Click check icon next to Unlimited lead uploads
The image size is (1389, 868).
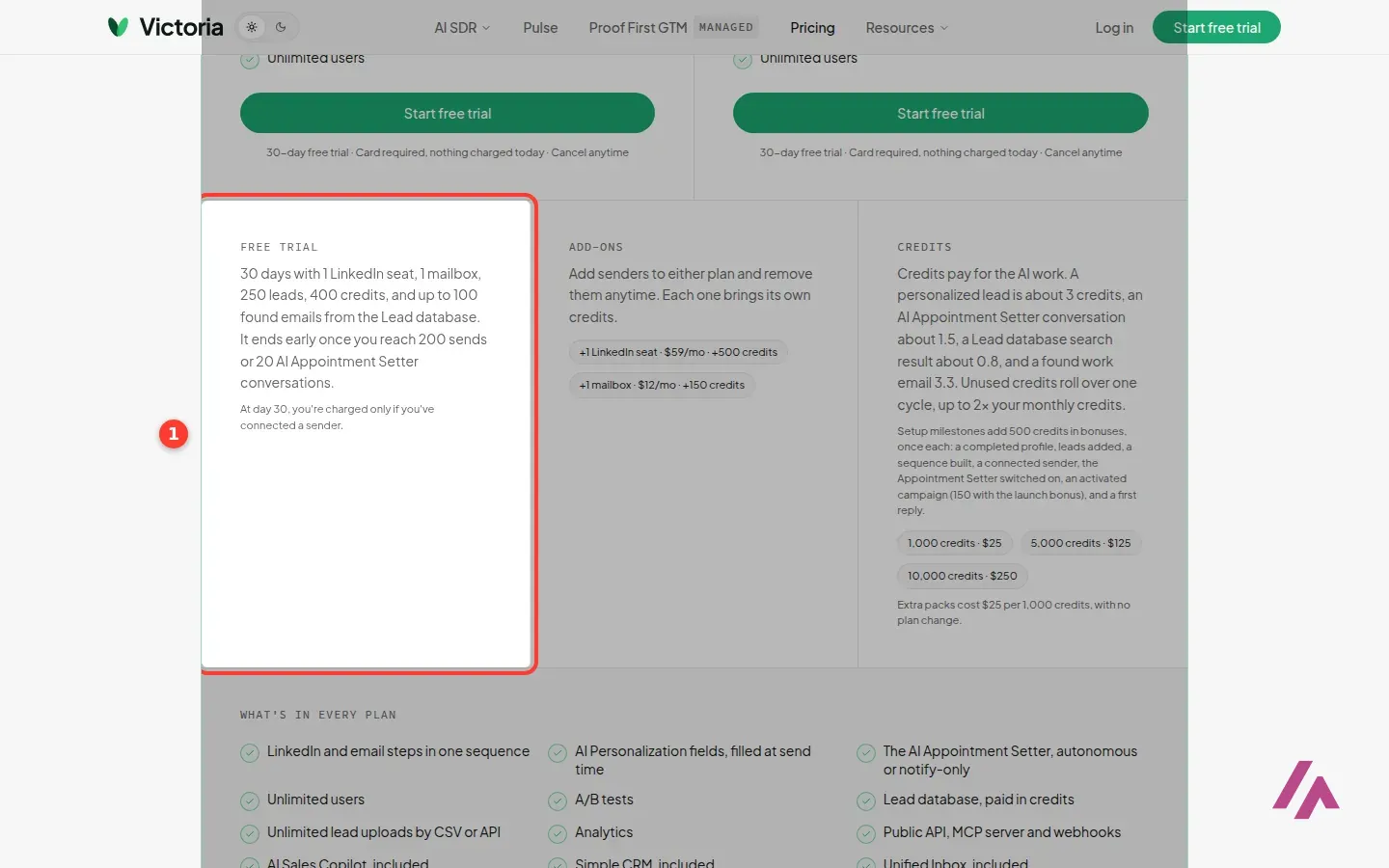point(250,834)
